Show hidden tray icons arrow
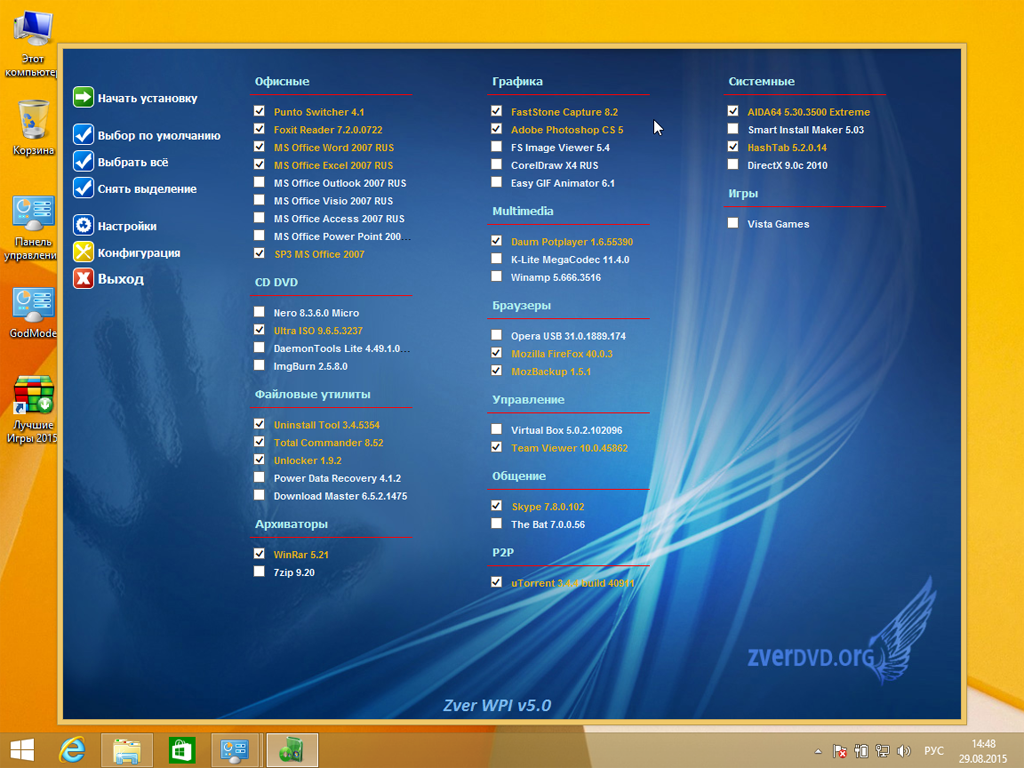 (x=818, y=751)
